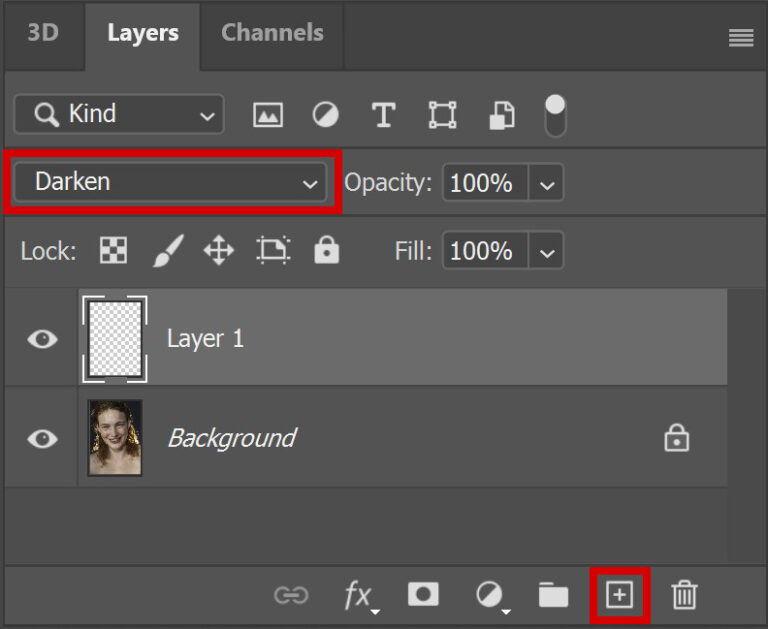Click the Lock position move icon
Screen dimensions: 768x629
point(218,251)
